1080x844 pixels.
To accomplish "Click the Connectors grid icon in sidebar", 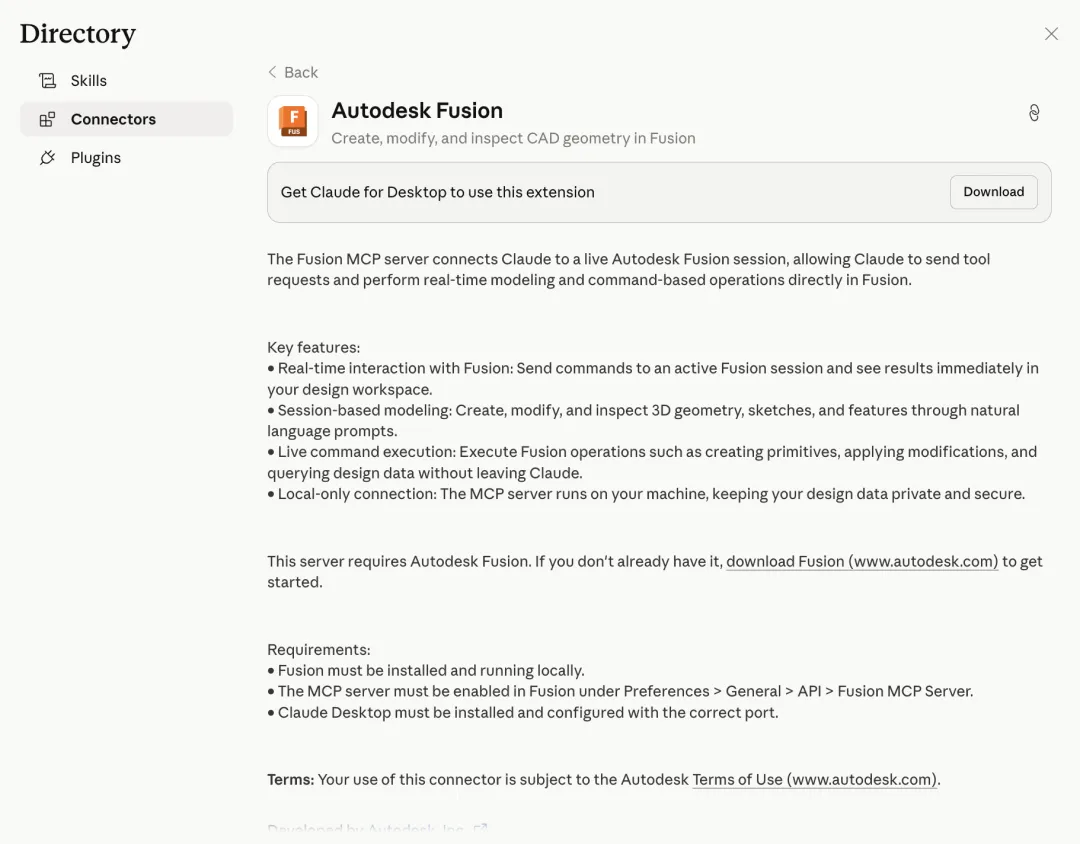I will [x=47, y=120].
